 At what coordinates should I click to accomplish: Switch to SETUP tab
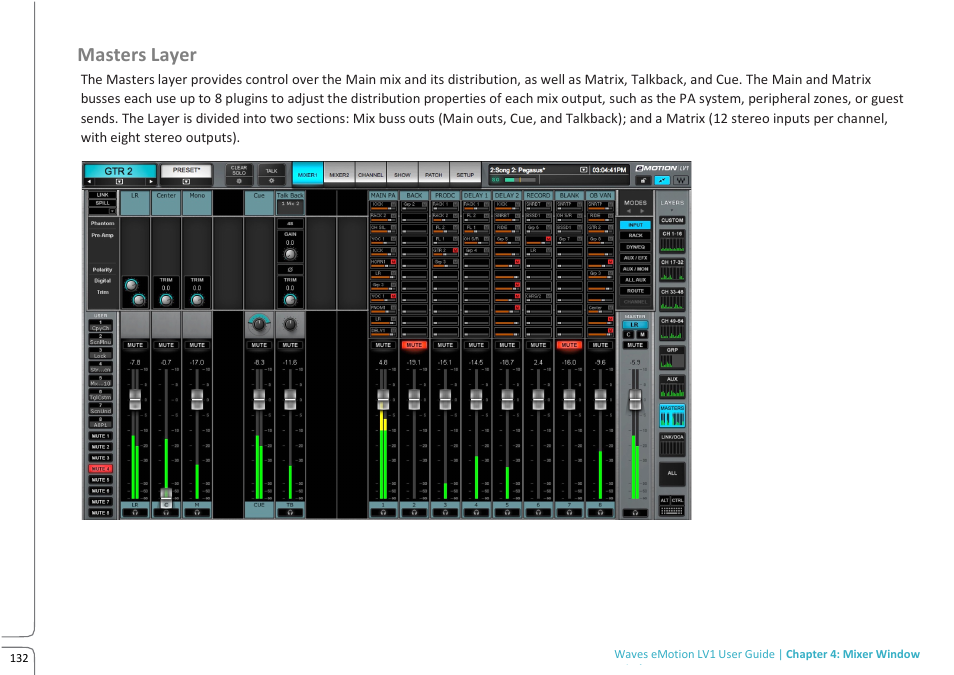coord(465,174)
